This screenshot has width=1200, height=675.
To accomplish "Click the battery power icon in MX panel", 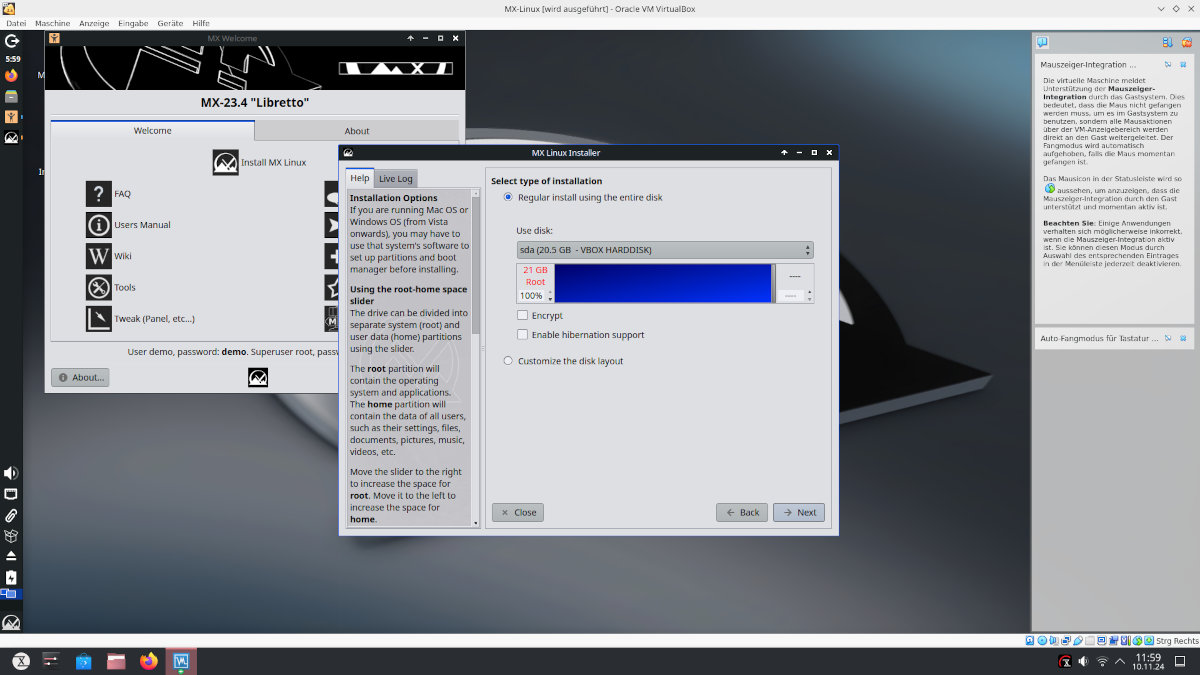I will pos(11,577).
